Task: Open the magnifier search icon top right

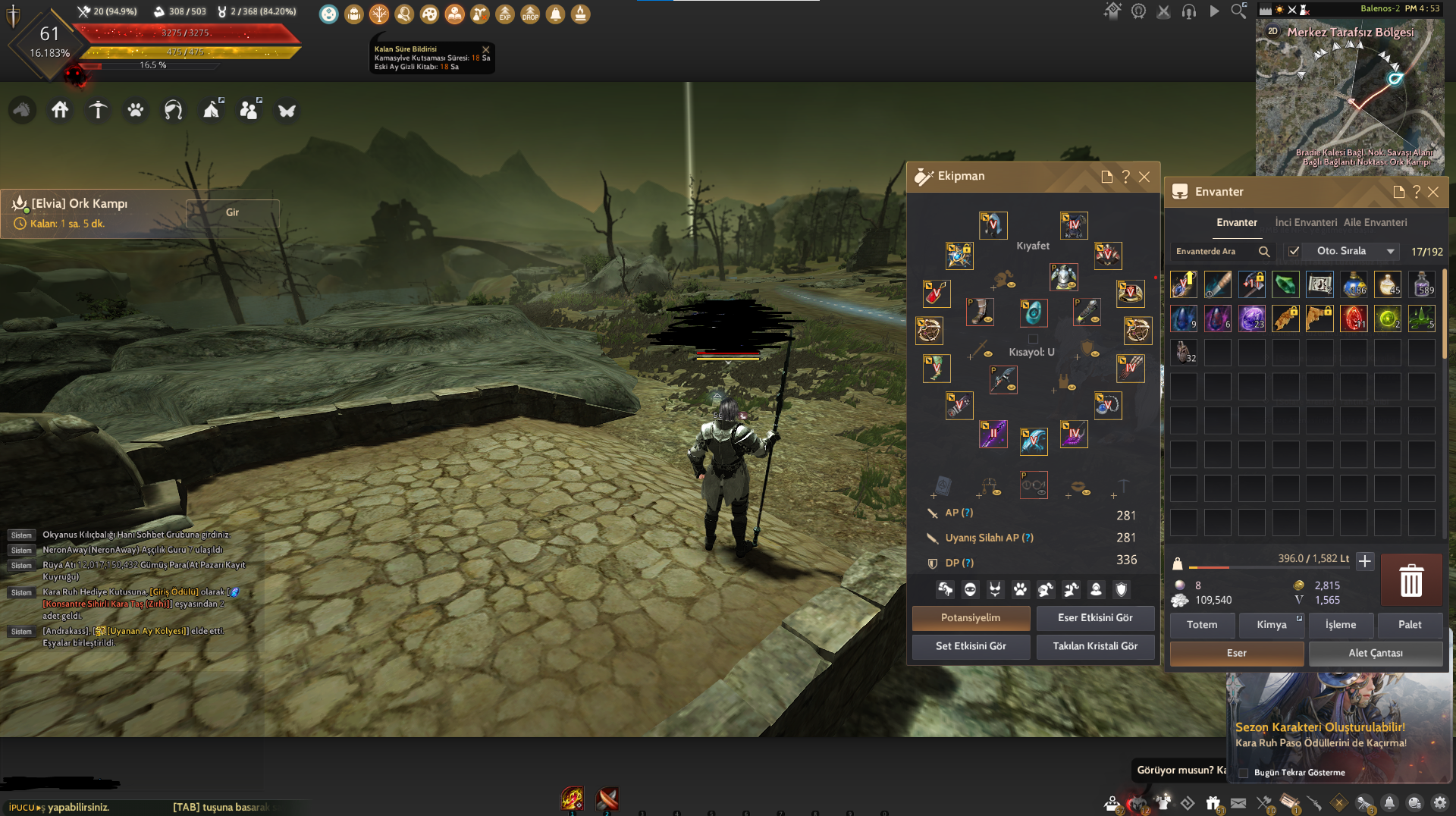Action: tap(1239, 11)
